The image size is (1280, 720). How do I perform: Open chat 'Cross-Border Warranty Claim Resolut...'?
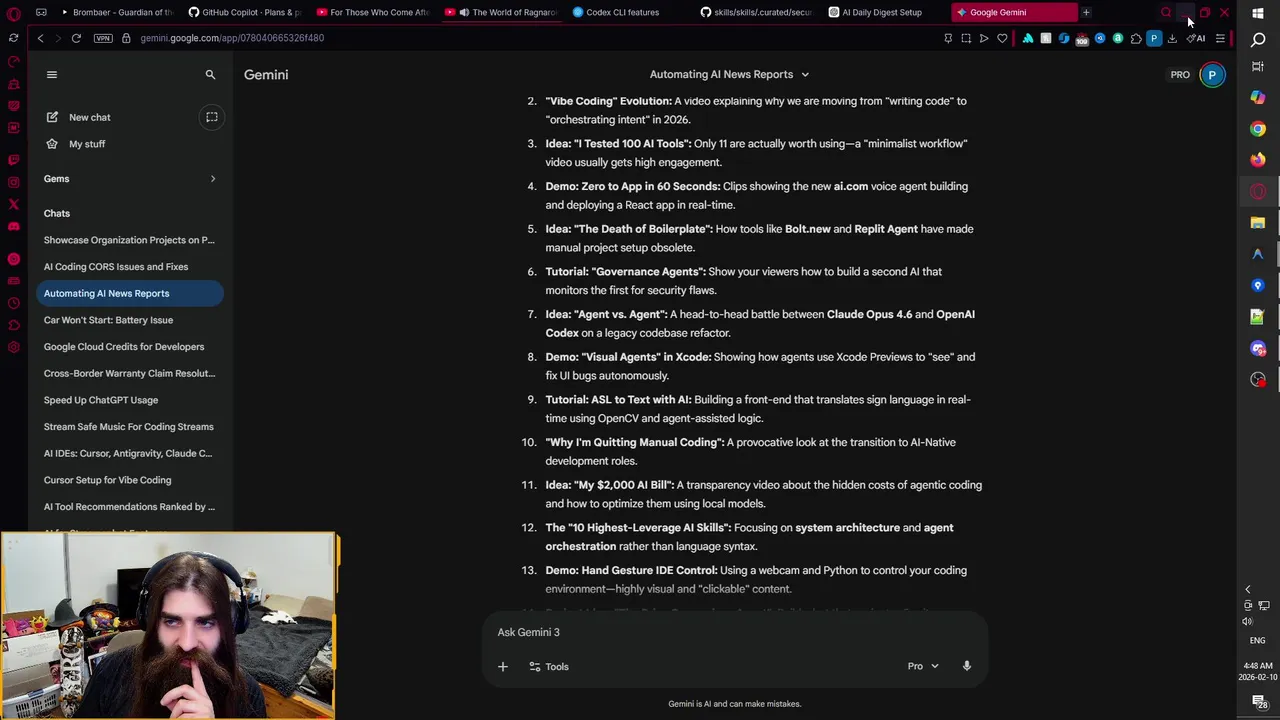pos(129,373)
